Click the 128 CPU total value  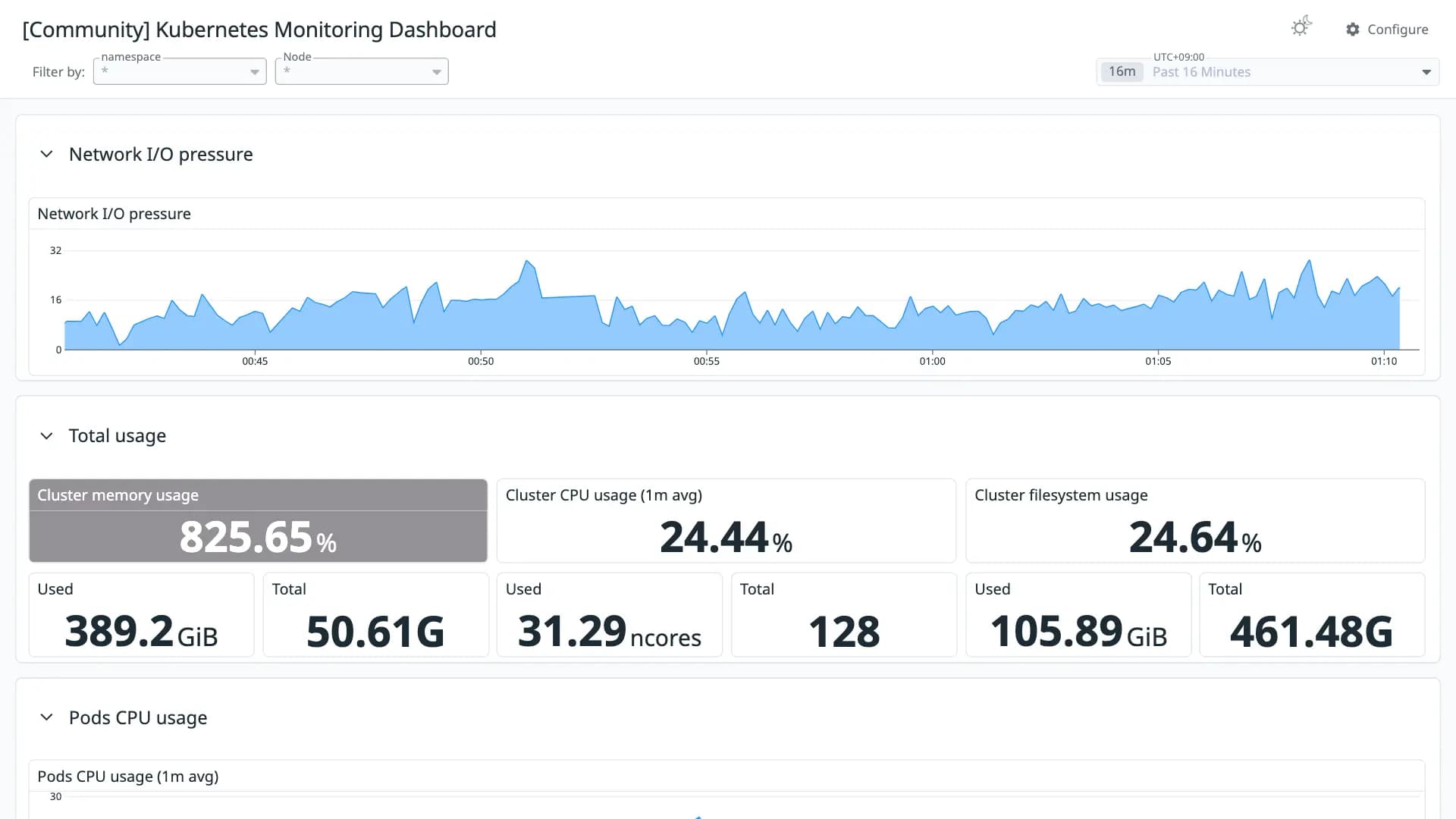[844, 632]
